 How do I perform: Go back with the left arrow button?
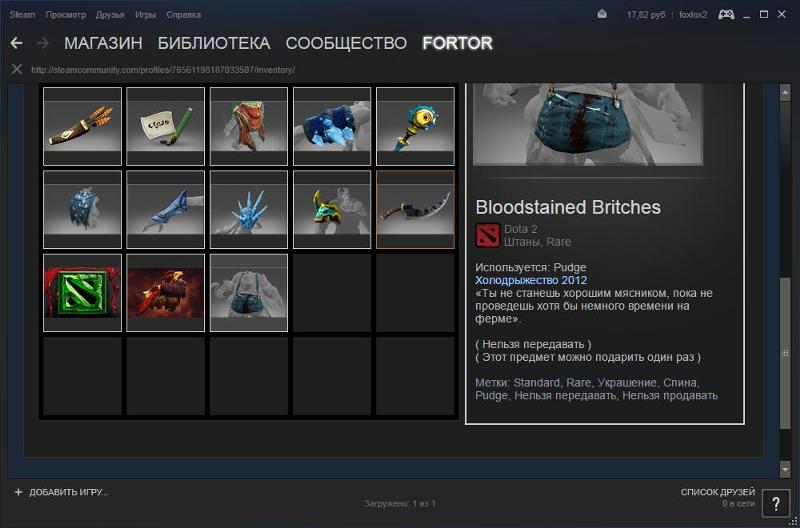point(16,43)
